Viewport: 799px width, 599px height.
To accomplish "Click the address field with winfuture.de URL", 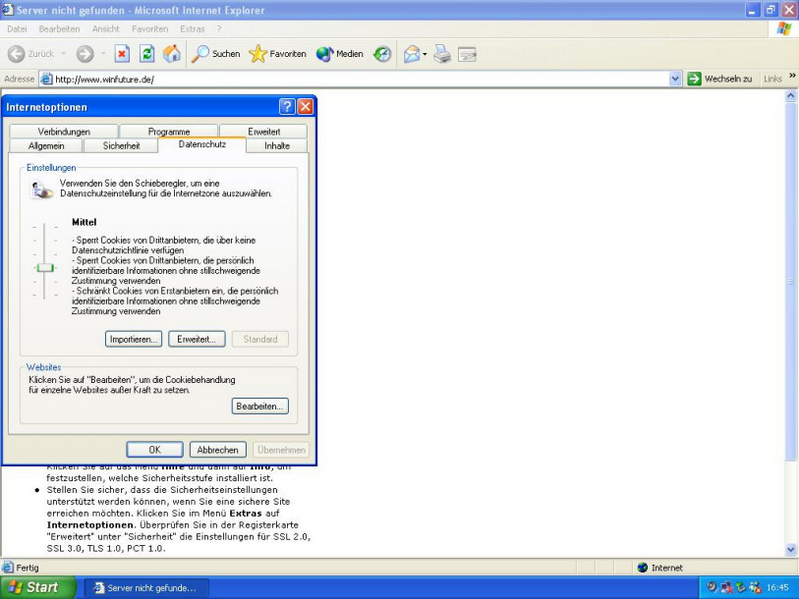I will click(359, 79).
